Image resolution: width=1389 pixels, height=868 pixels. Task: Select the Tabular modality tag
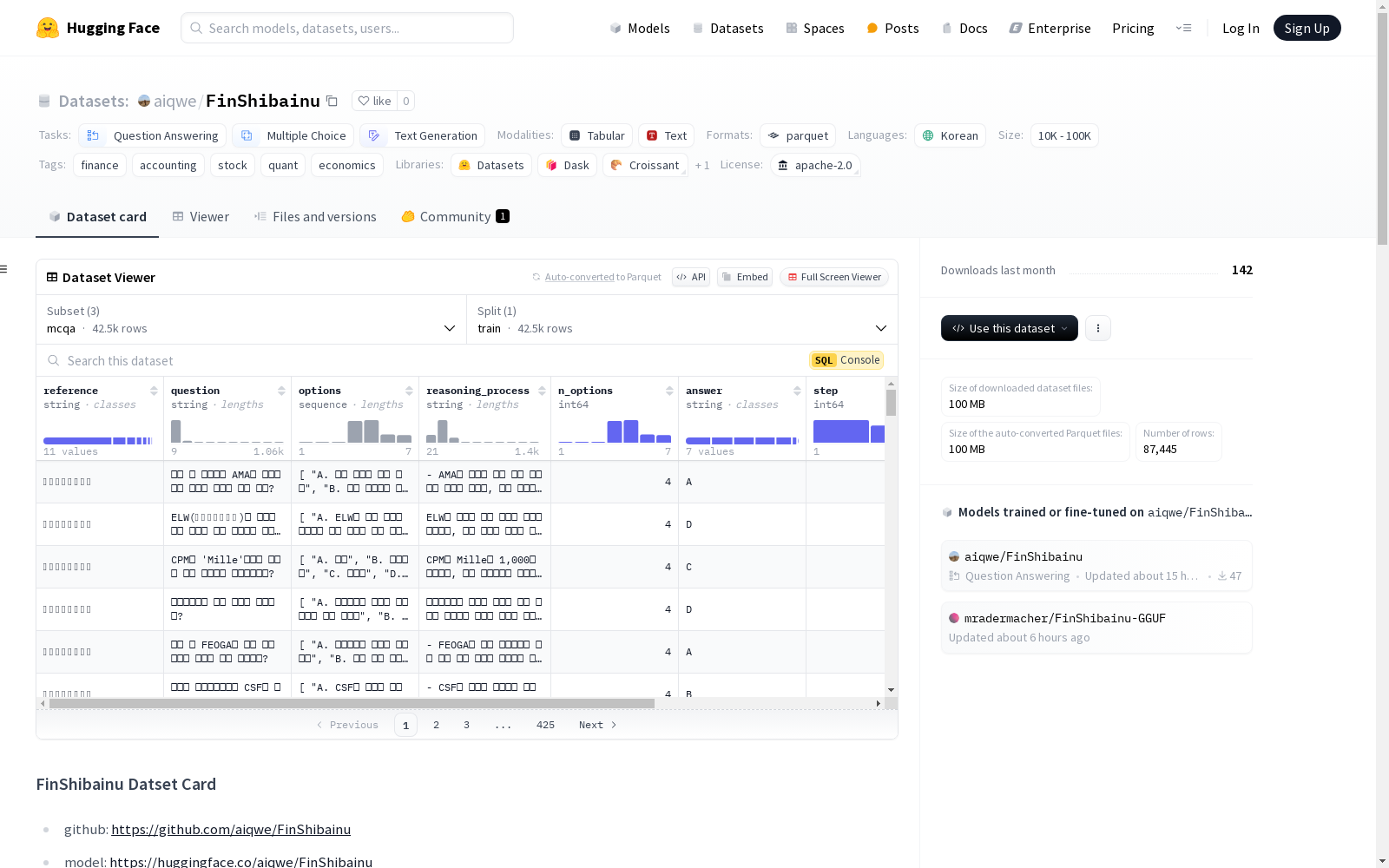[596, 135]
